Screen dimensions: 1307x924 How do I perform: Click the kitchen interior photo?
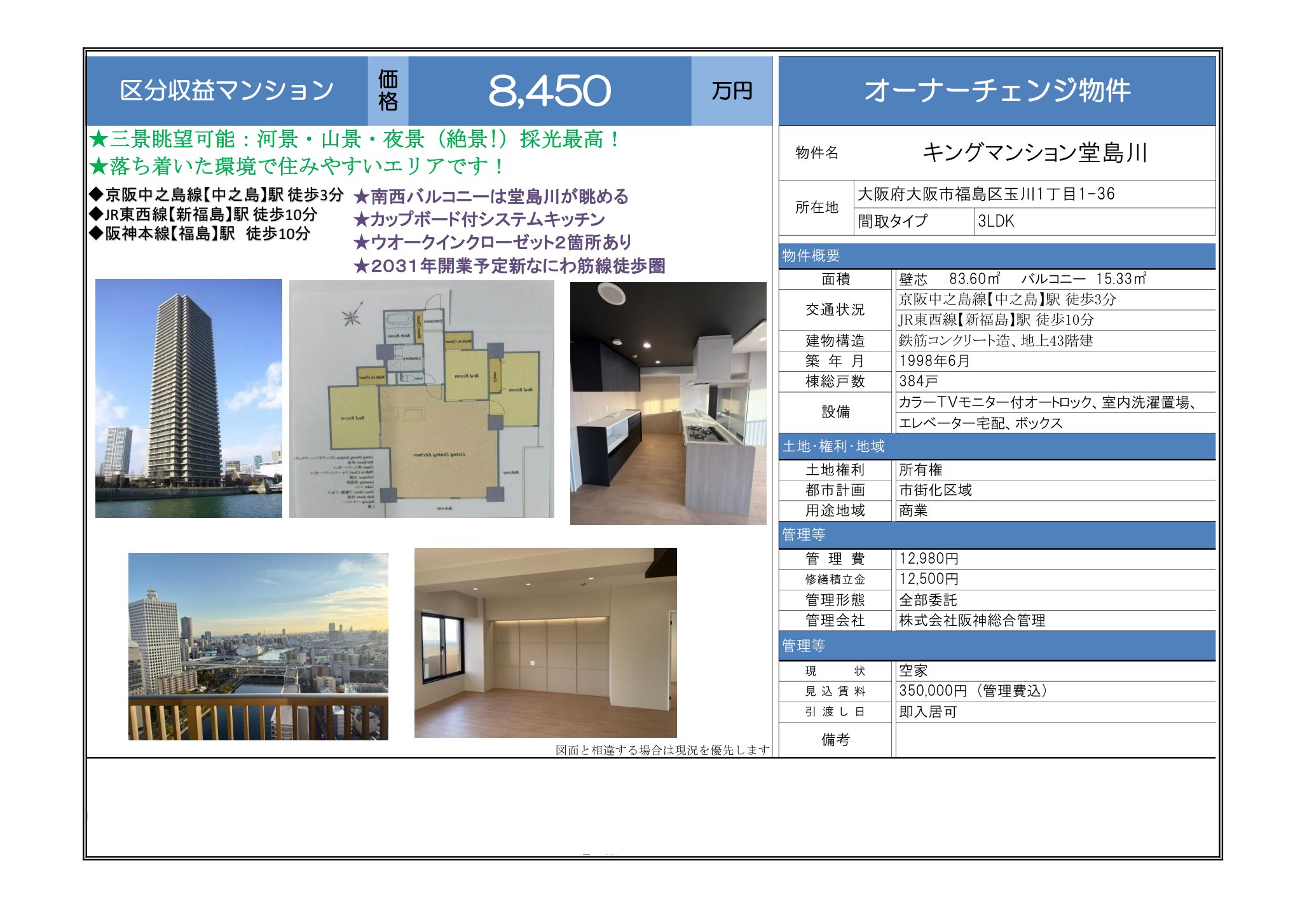(667, 403)
